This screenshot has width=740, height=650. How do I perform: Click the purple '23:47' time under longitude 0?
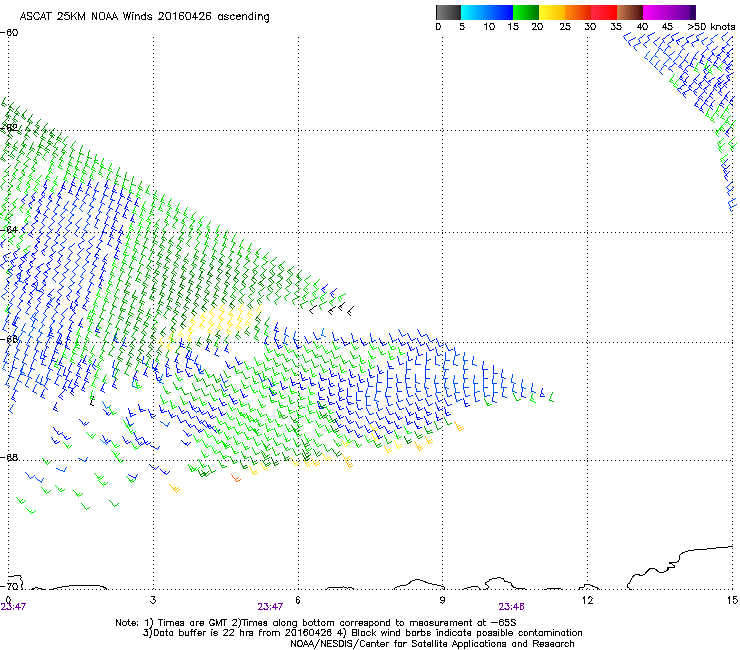13,607
